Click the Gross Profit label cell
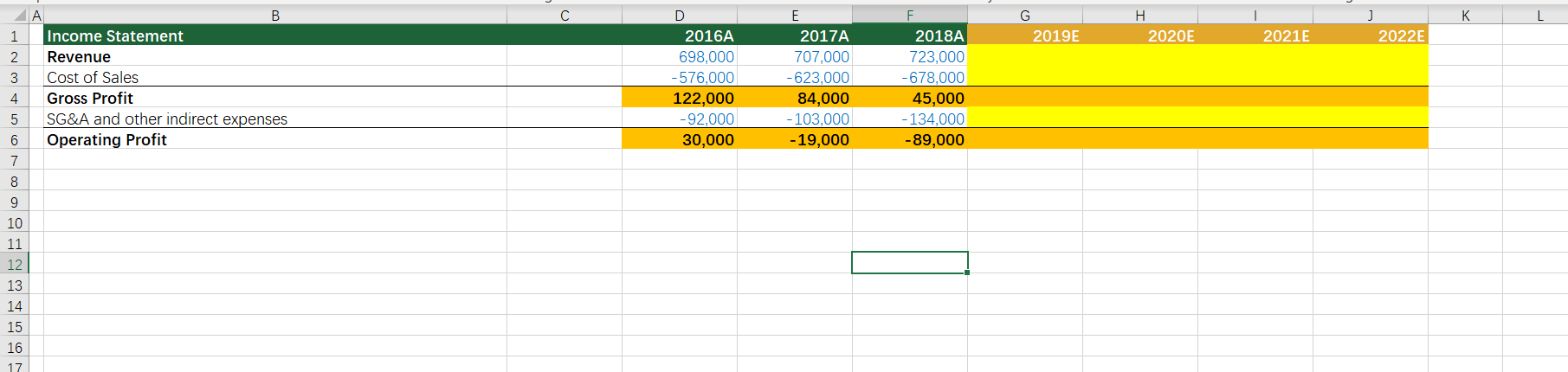Image resolution: width=1568 pixels, height=372 pixels. (x=275, y=98)
